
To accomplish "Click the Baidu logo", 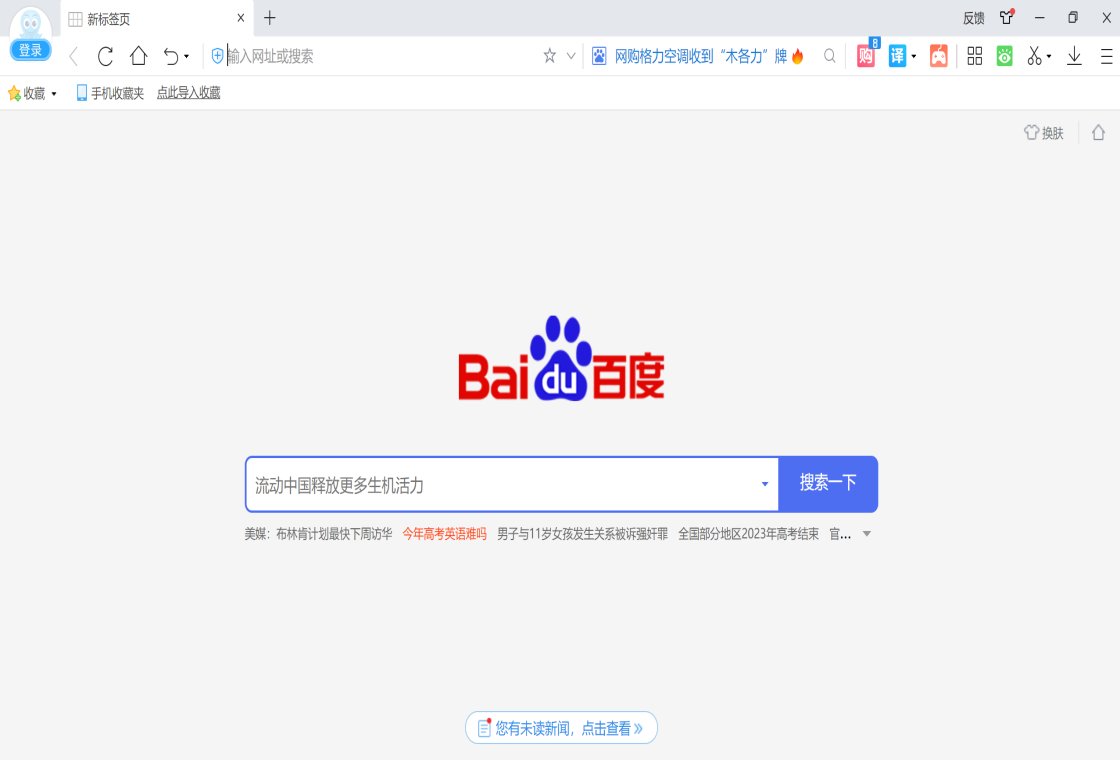I will (x=561, y=359).
